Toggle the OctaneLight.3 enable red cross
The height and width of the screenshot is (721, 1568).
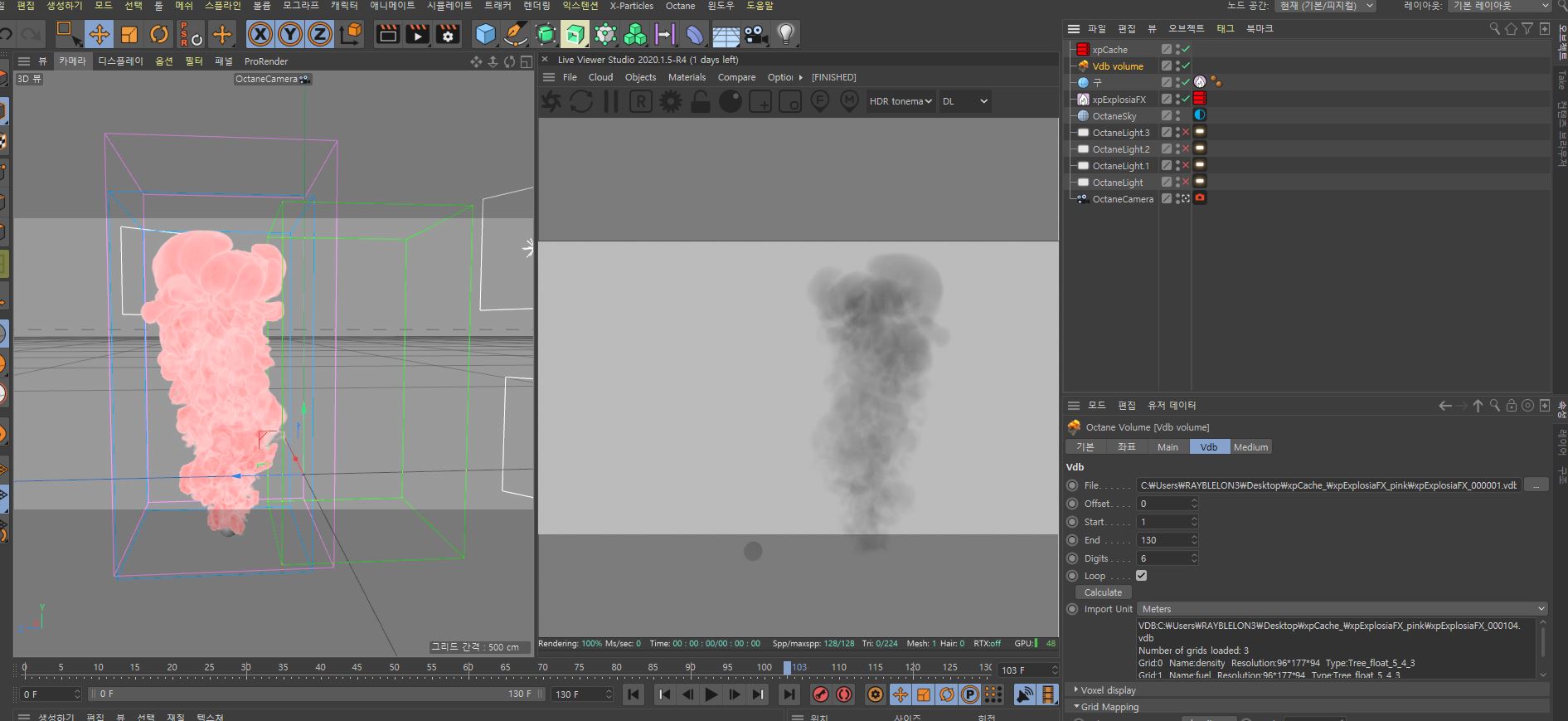[x=1186, y=133]
